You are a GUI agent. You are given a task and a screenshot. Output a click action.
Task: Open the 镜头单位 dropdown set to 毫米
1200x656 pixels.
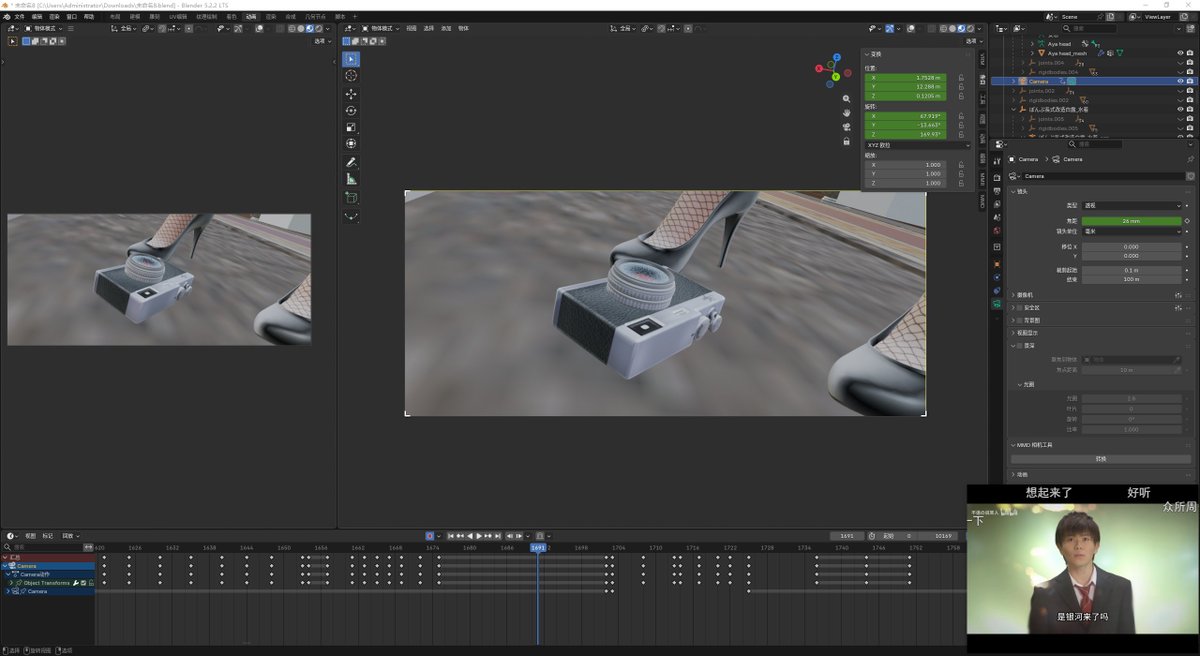(x=1132, y=231)
